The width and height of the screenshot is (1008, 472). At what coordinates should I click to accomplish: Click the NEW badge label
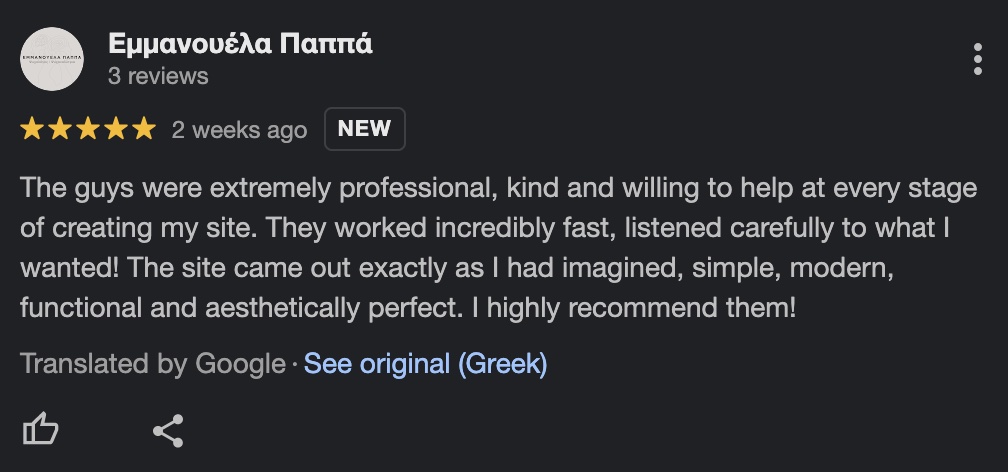[x=364, y=129]
